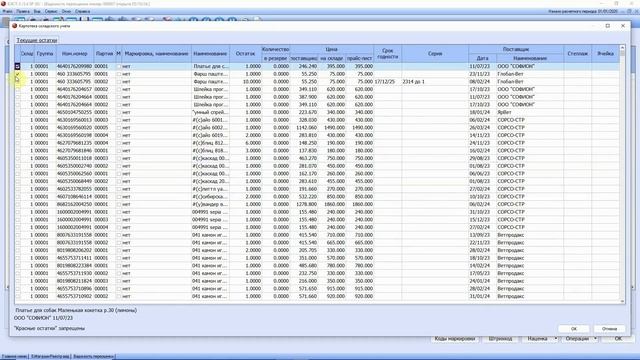Click the Ячейка column header
The height and width of the screenshot is (360, 640).
click(605, 53)
